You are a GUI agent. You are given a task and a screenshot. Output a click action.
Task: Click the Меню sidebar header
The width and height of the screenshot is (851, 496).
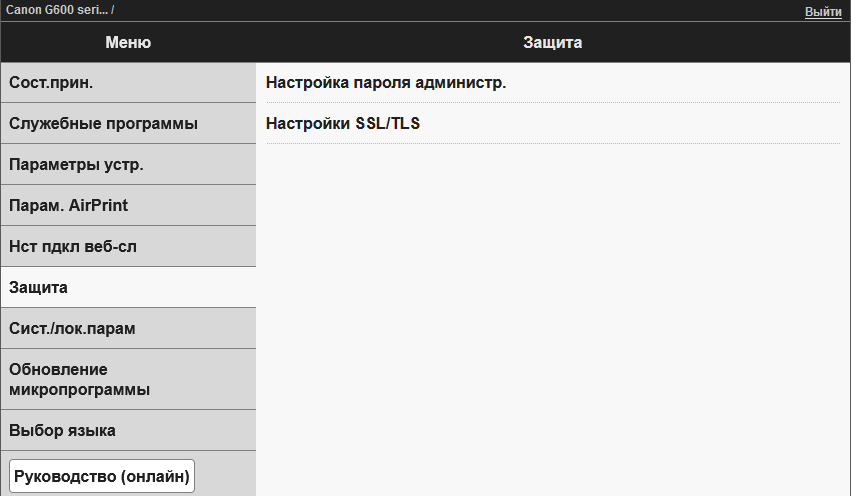coord(128,42)
